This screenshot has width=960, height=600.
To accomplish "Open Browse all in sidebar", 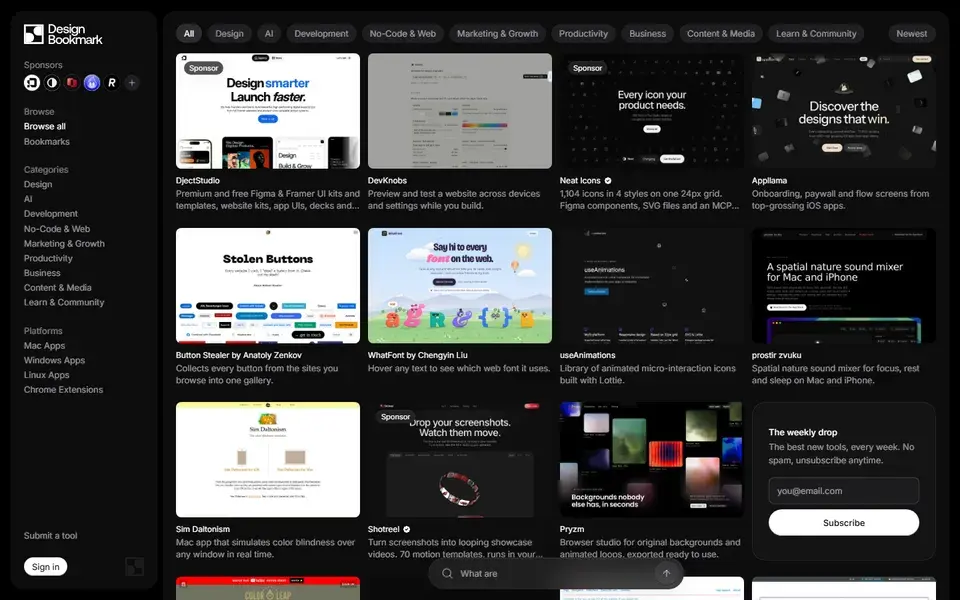I will point(45,126).
